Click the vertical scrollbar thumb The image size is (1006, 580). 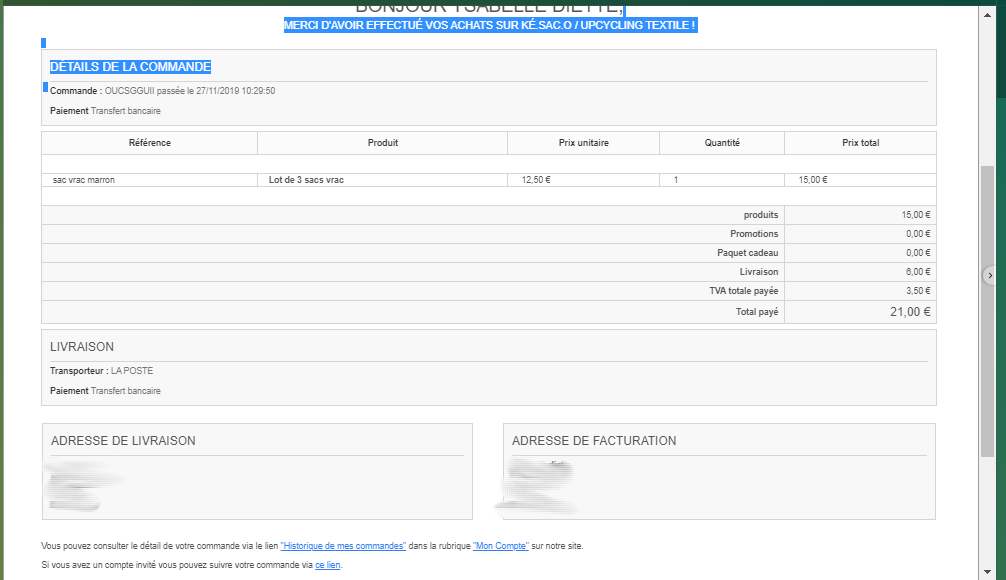pyautogui.click(x=987, y=311)
